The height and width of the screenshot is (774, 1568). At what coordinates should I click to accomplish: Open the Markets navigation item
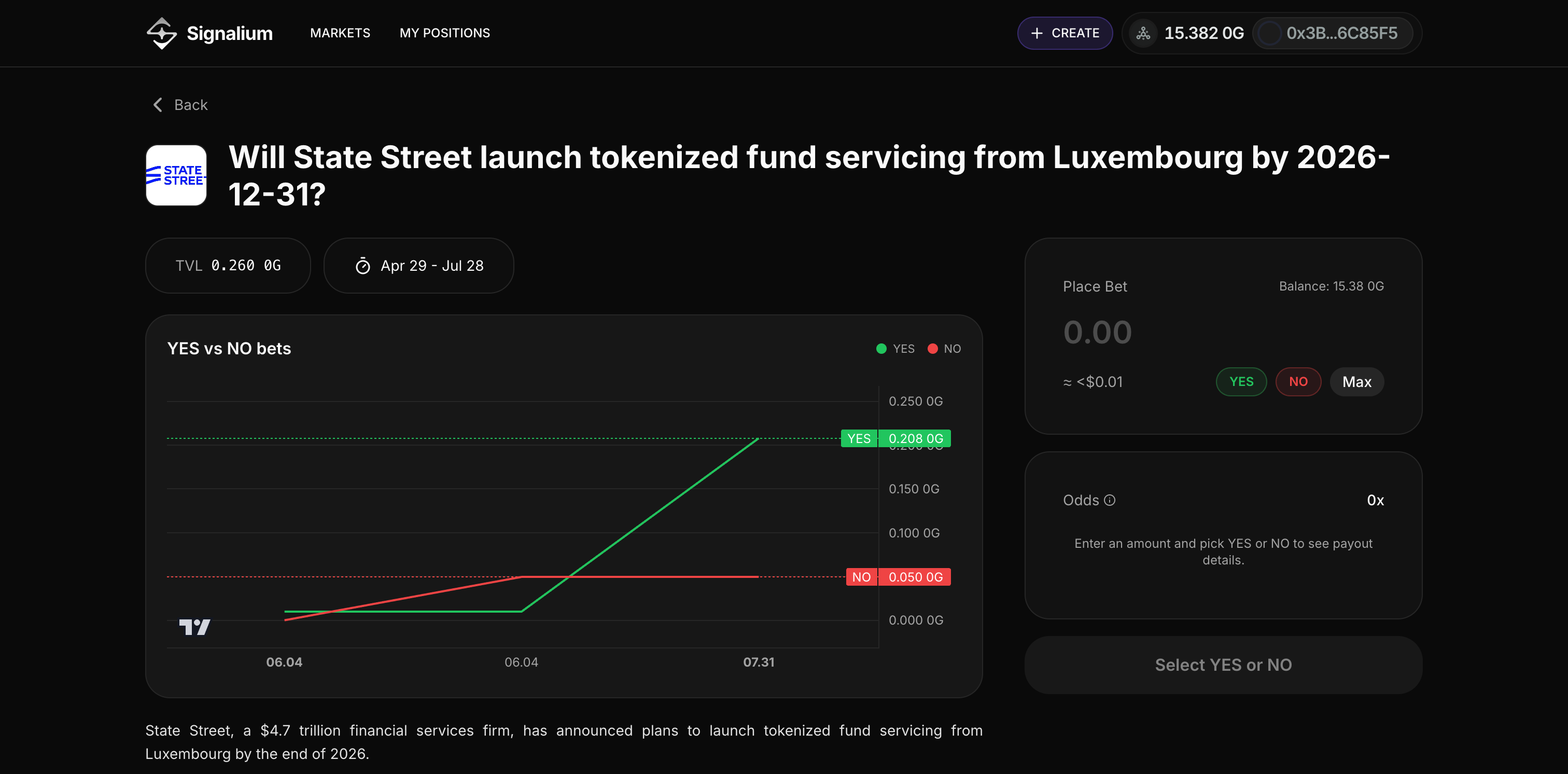point(340,33)
